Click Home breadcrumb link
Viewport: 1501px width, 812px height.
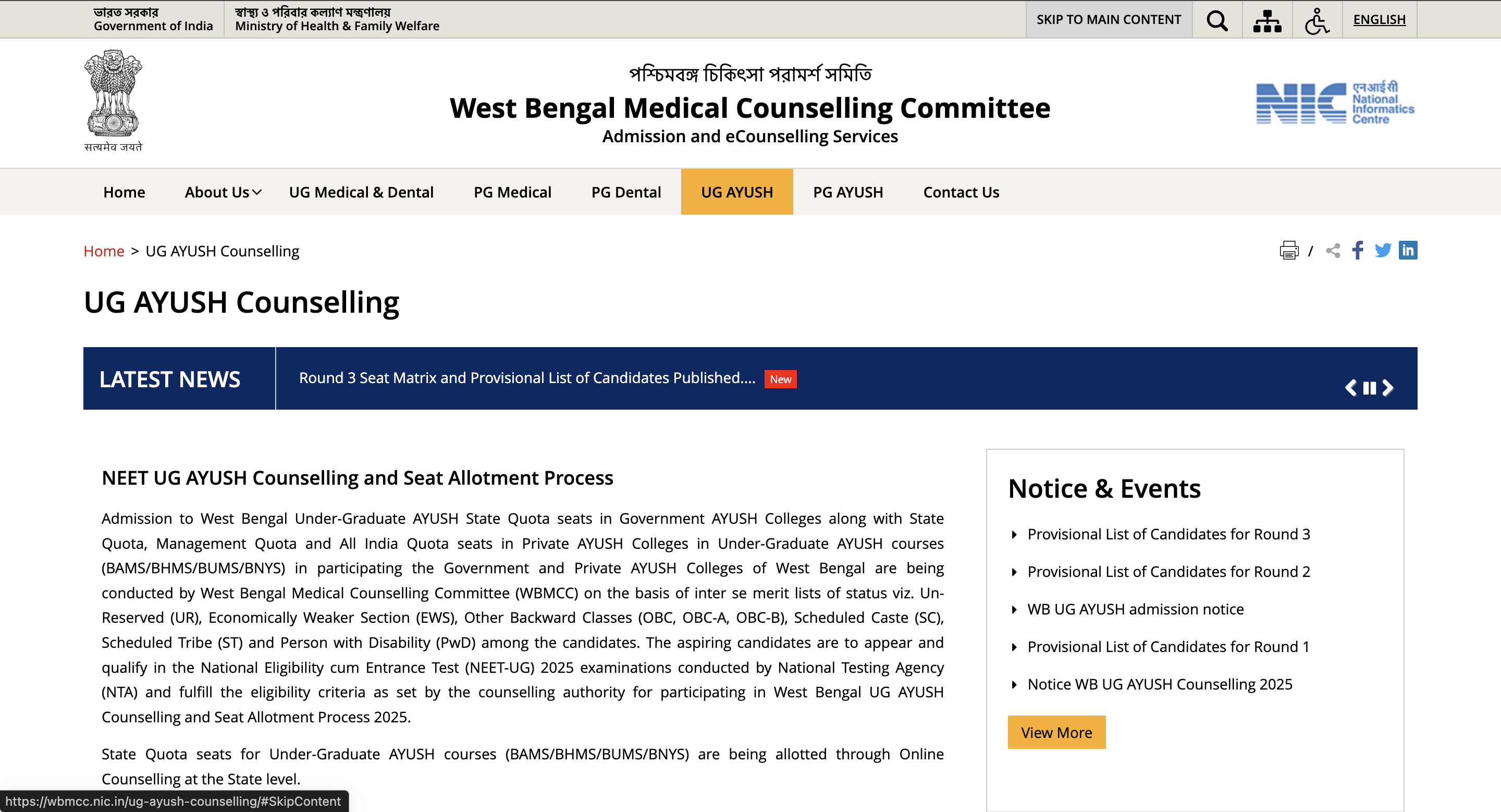coord(104,251)
